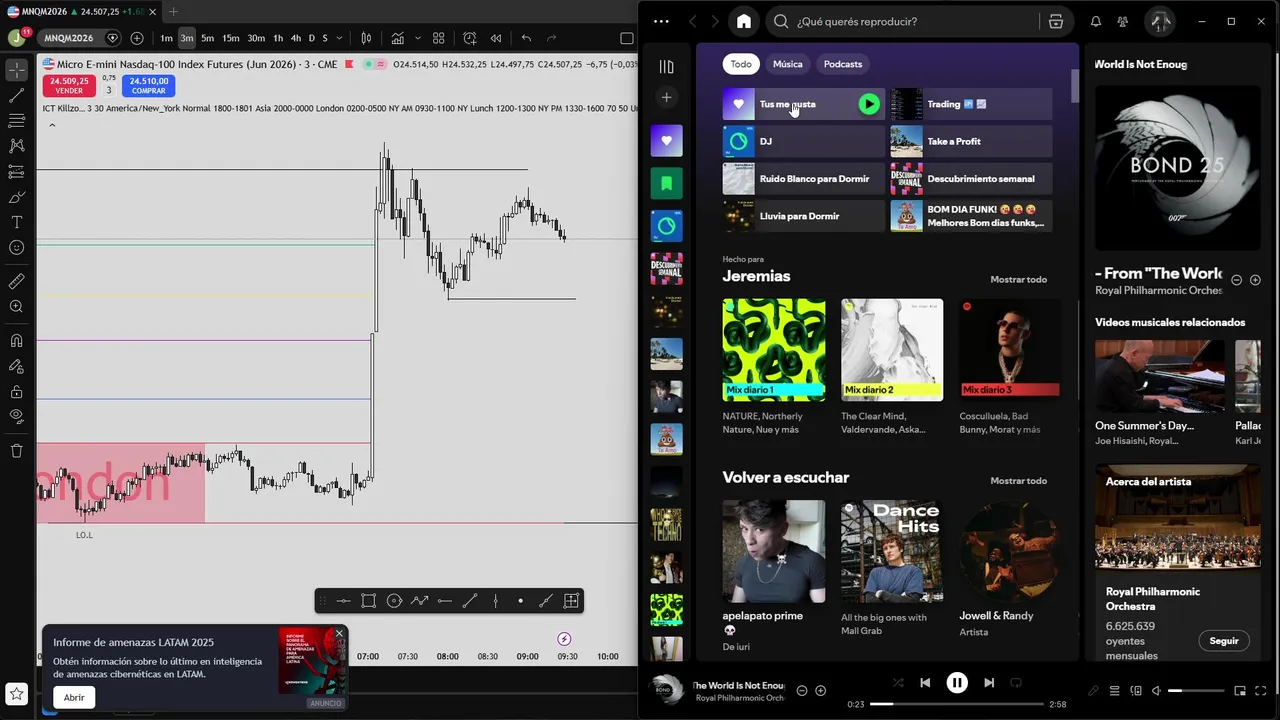Play the Tus me gusta playlist

[869, 104]
